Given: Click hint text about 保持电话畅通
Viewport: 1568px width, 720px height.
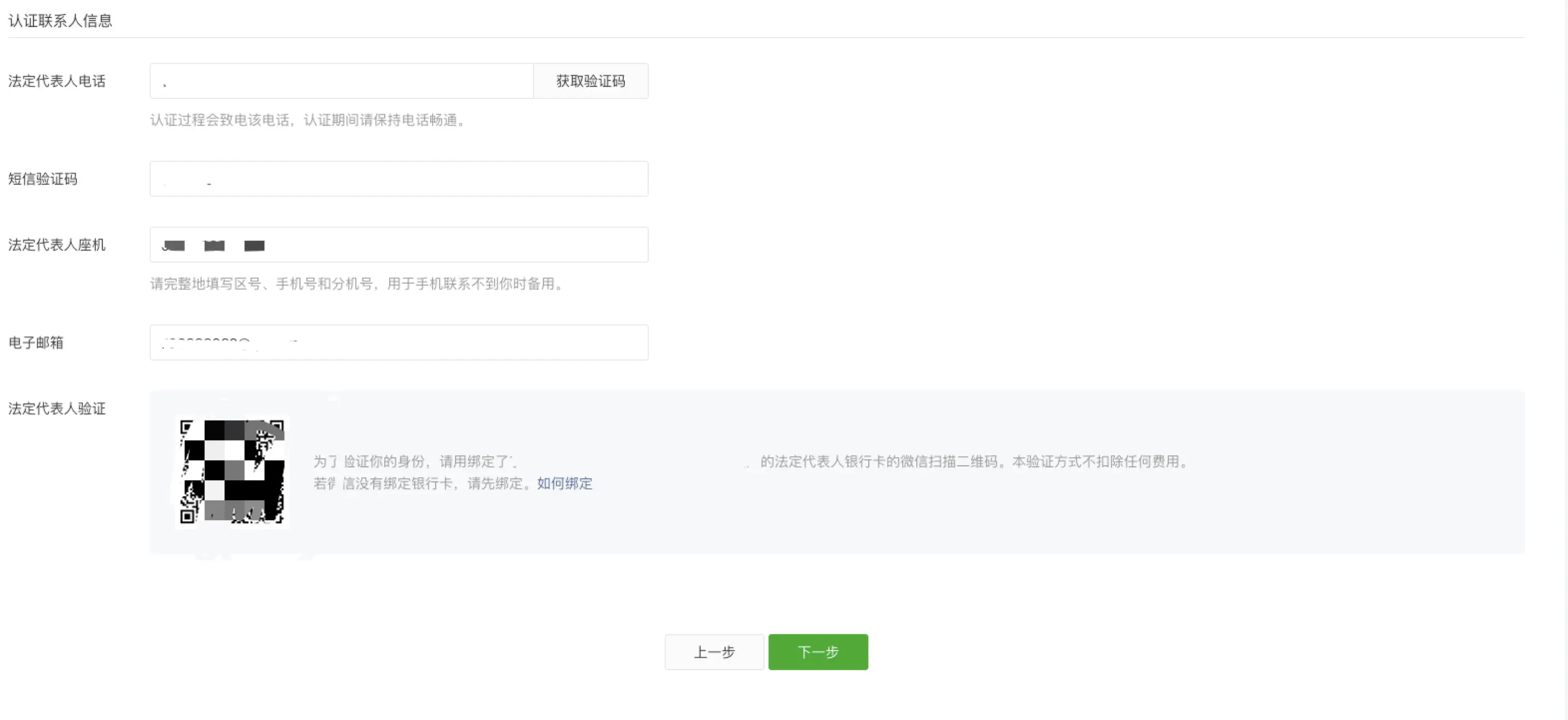Looking at the screenshot, I should 308,120.
